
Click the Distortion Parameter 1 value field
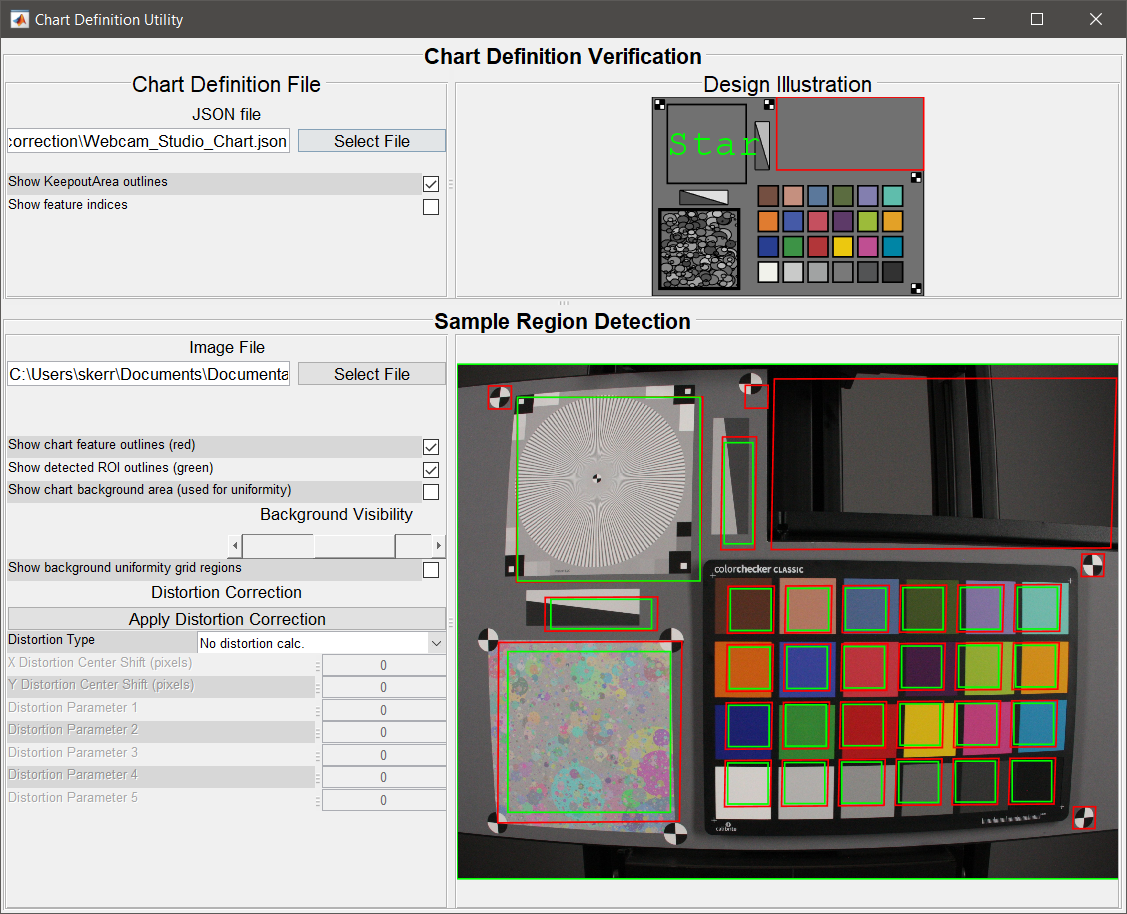(x=384, y=709)
